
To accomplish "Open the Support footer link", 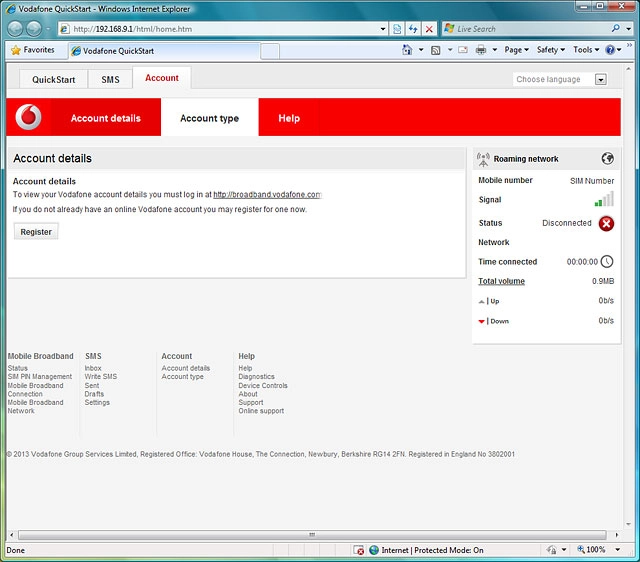I will click(251, 402).
